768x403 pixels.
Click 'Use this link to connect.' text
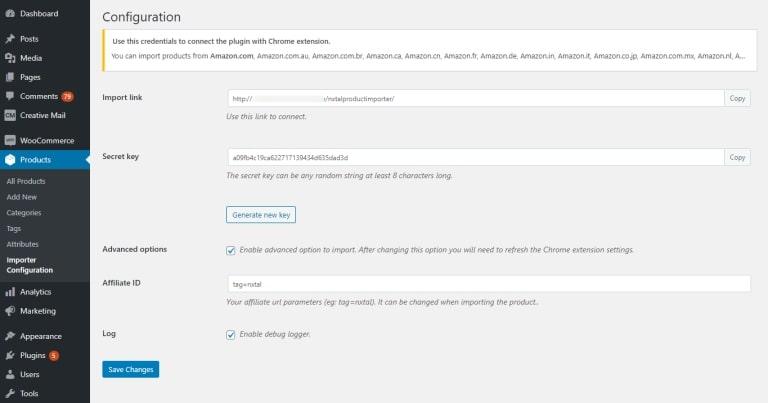pos(266,117)
